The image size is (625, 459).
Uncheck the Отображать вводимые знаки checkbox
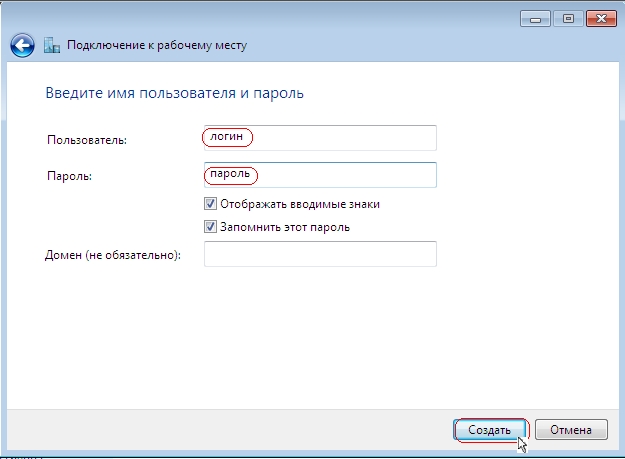click(210, 204)
